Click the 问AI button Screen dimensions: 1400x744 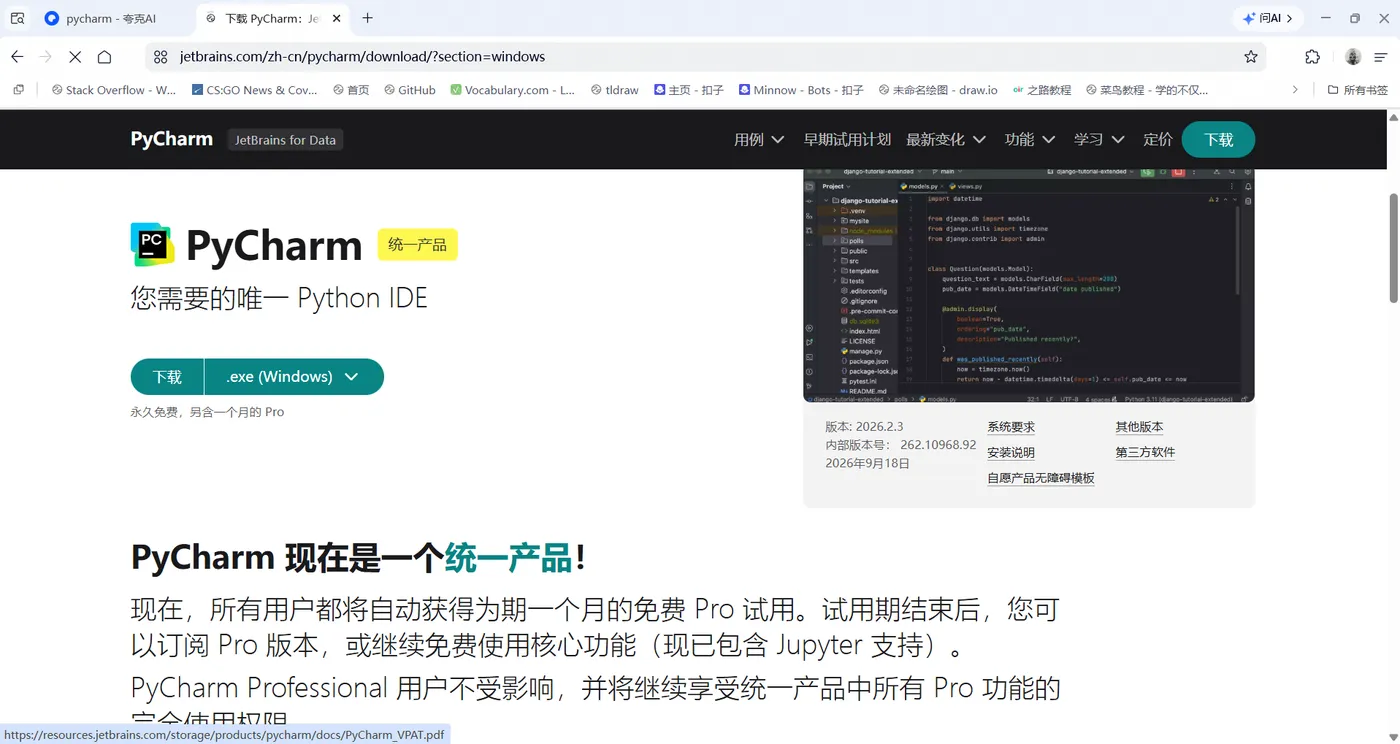1267,18
